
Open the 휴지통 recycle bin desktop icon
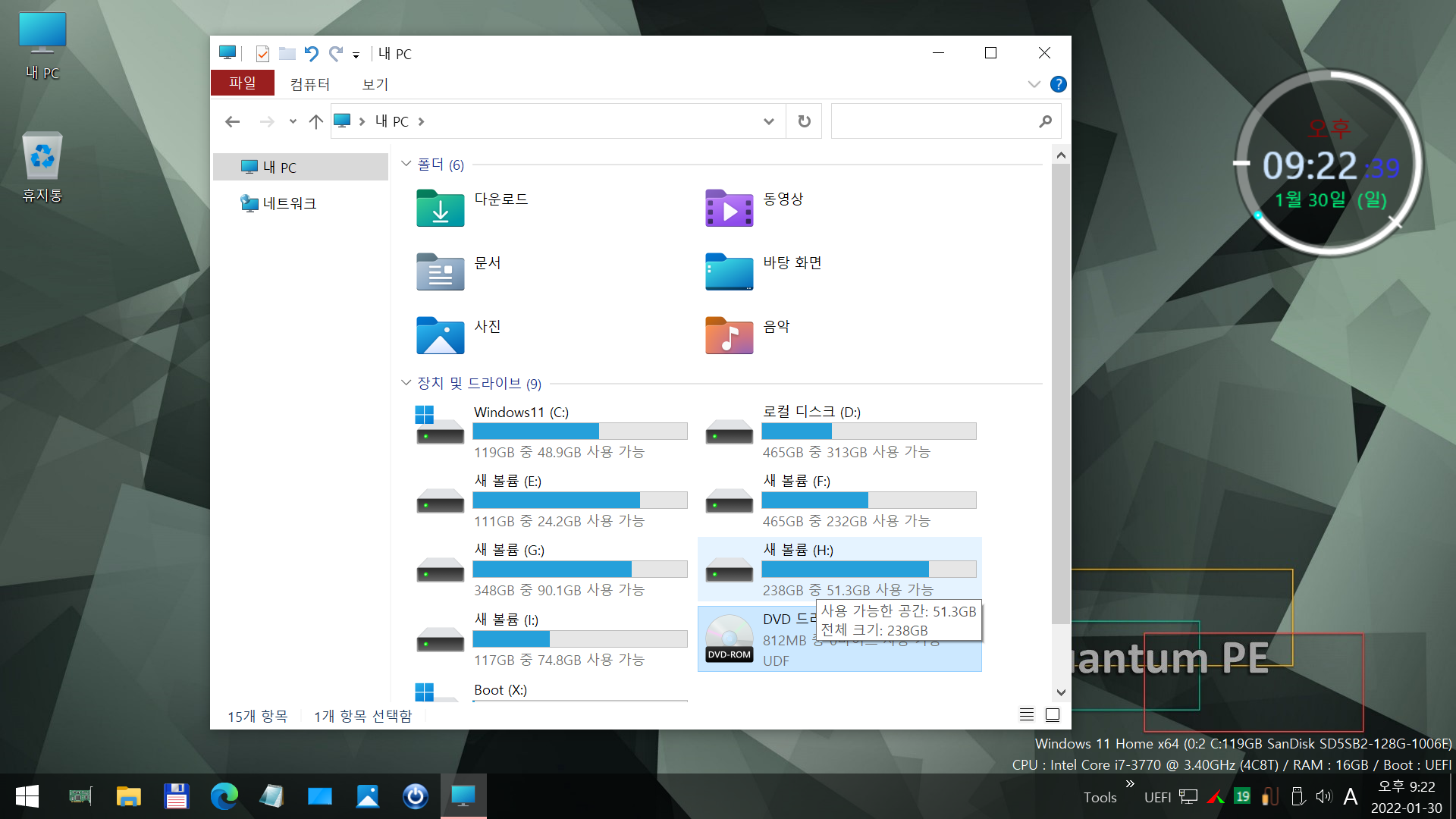[x=42, y=157]
